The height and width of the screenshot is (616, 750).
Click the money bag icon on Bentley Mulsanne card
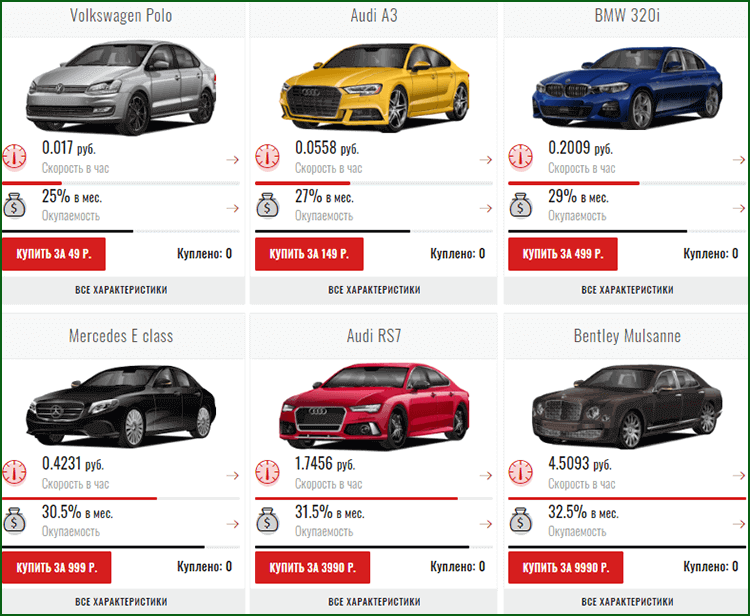tap(520, 521)
